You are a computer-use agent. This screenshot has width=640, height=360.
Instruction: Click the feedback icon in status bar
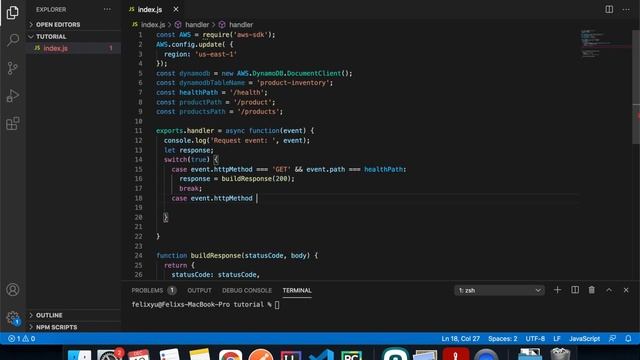pyautogui.click(x=613, y=338)
